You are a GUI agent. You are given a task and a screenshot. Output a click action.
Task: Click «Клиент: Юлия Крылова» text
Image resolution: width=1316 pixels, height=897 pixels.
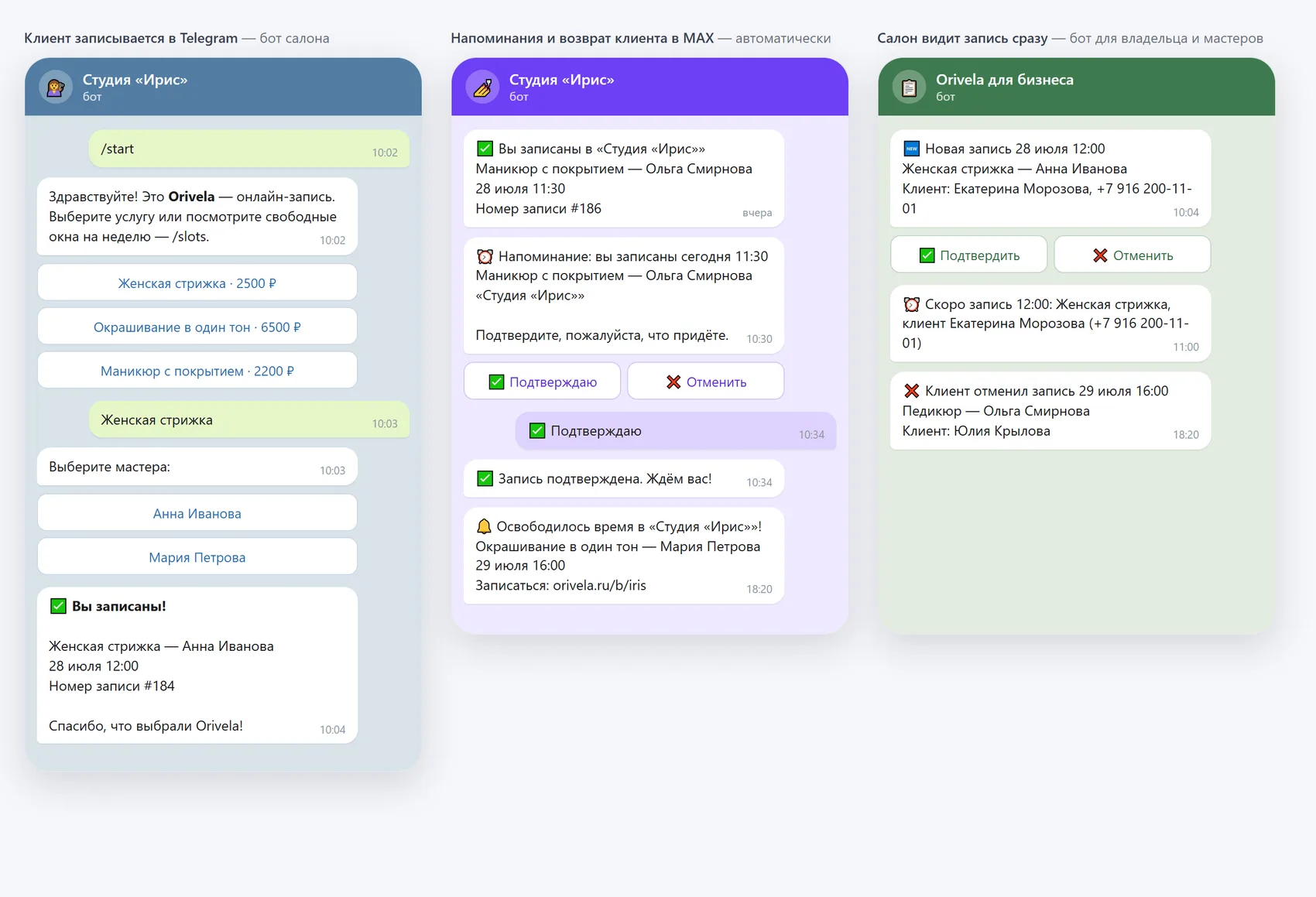tap(976, 431)
